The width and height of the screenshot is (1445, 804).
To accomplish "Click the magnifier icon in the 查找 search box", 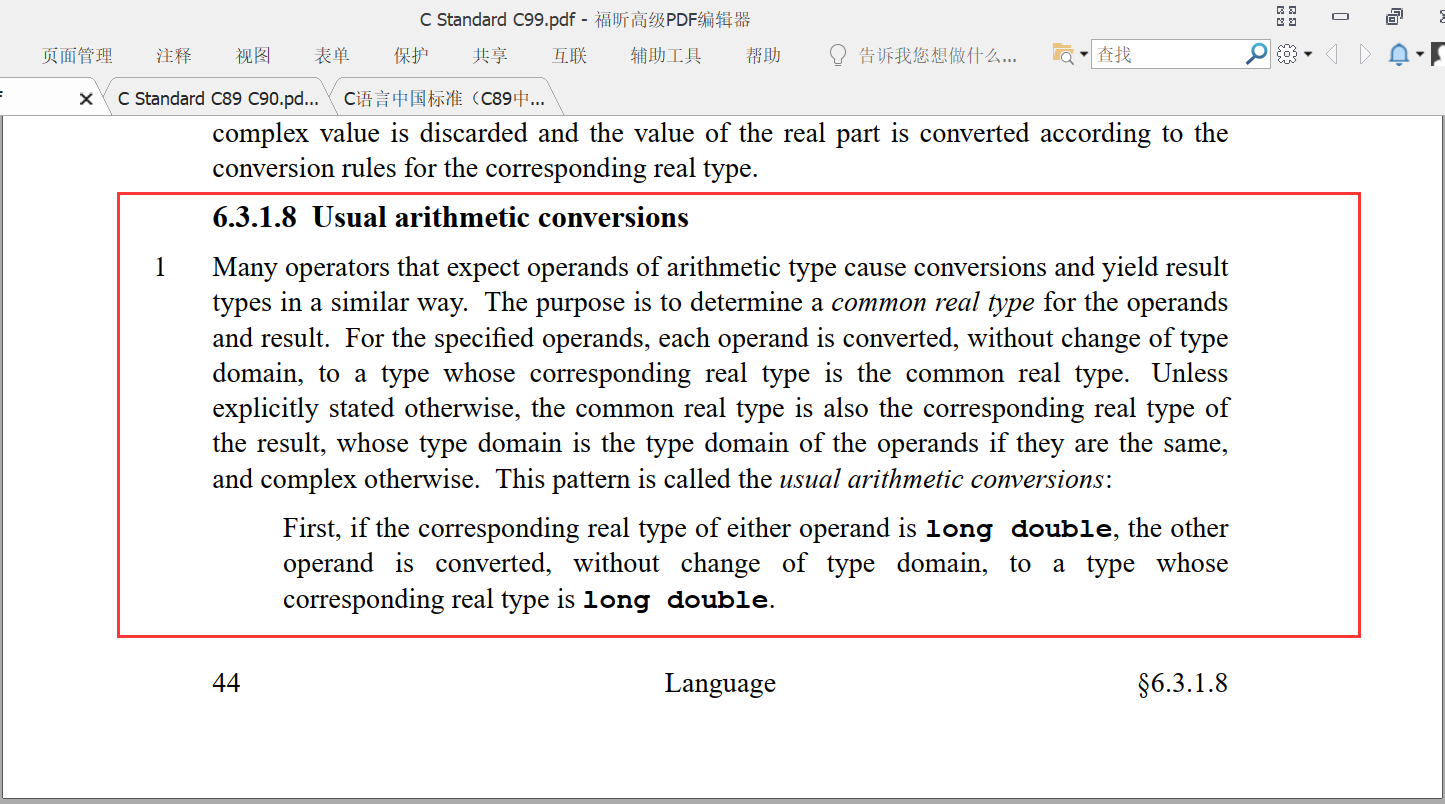I will pyautogui.click(x=1255, y=54).
